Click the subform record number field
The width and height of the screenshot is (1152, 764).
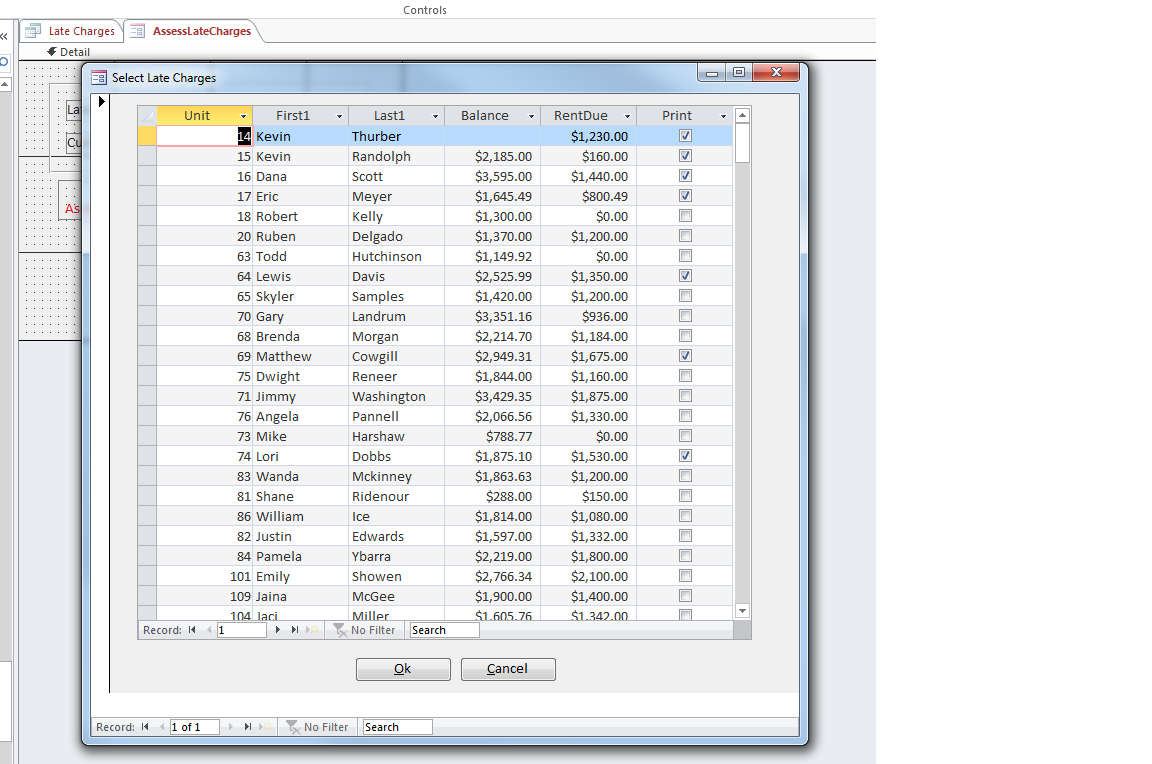click(241, 630)
